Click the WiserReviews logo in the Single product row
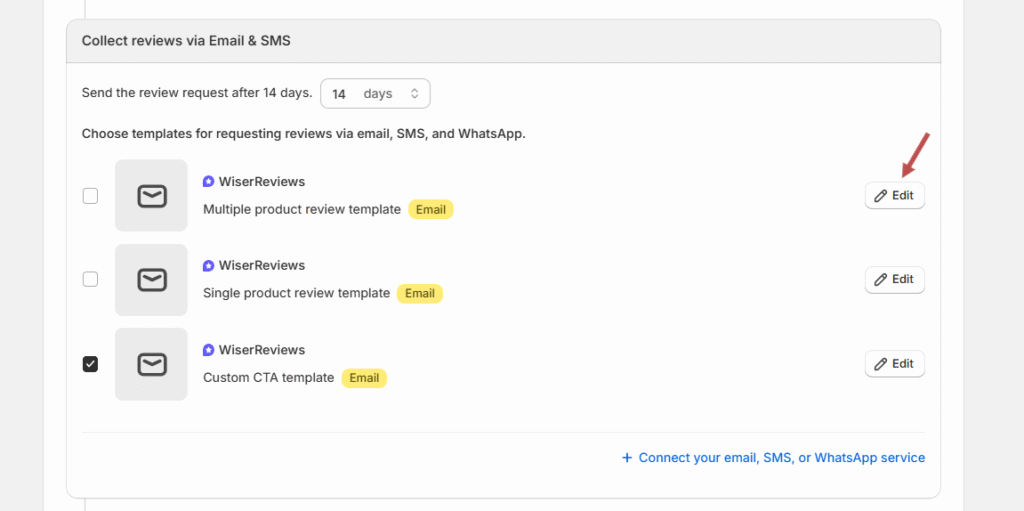Image resolution: width=1024 pixels, height=511 pixels. [x=208, y=266]
